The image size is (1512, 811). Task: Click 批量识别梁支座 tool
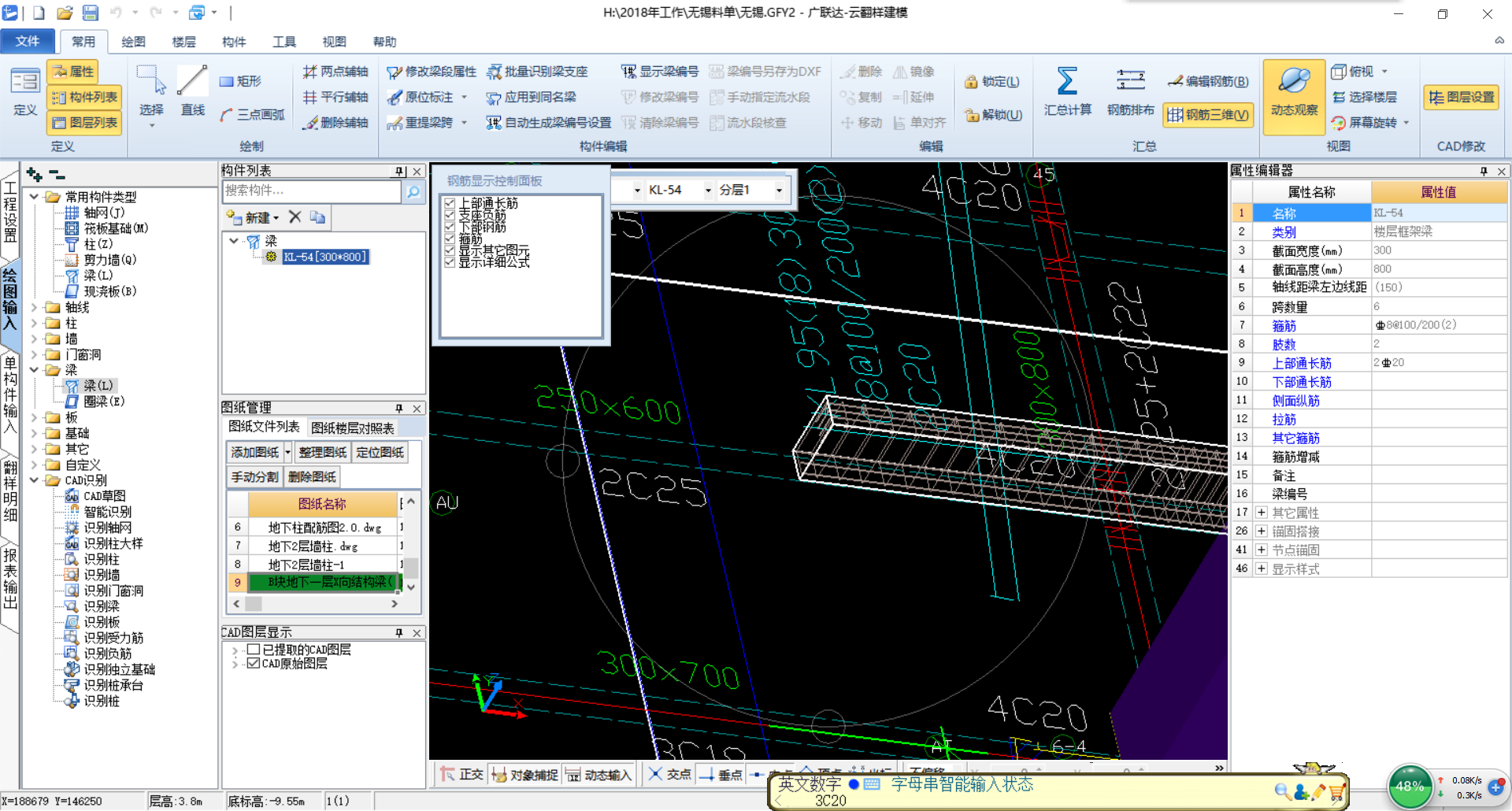[537, 72]
